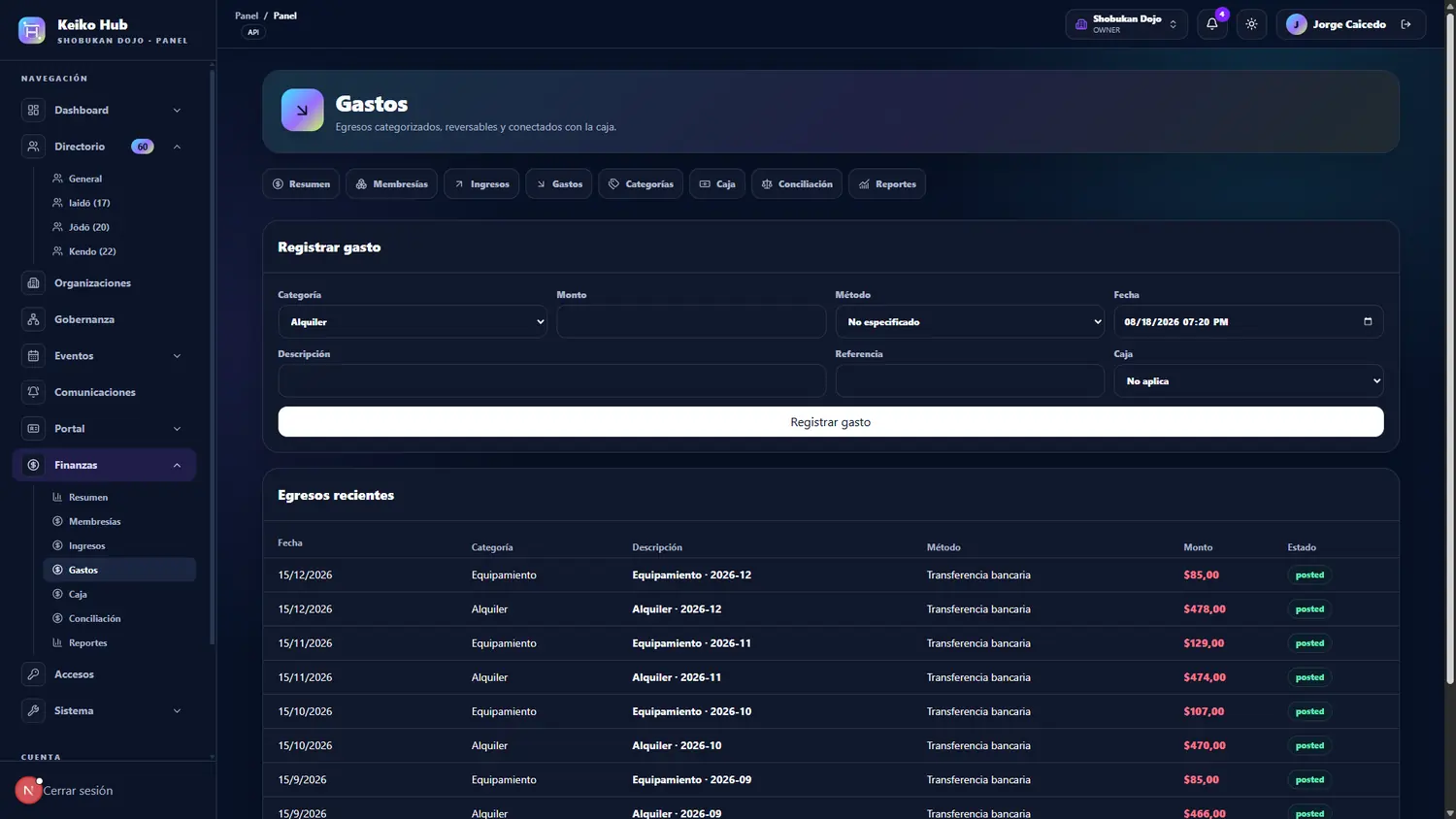Image resolution: width=1456 pixels, height=819 pixels.
Task: Click the calendar picker icon in Fecha field
Action: (x=1368, y=322)
